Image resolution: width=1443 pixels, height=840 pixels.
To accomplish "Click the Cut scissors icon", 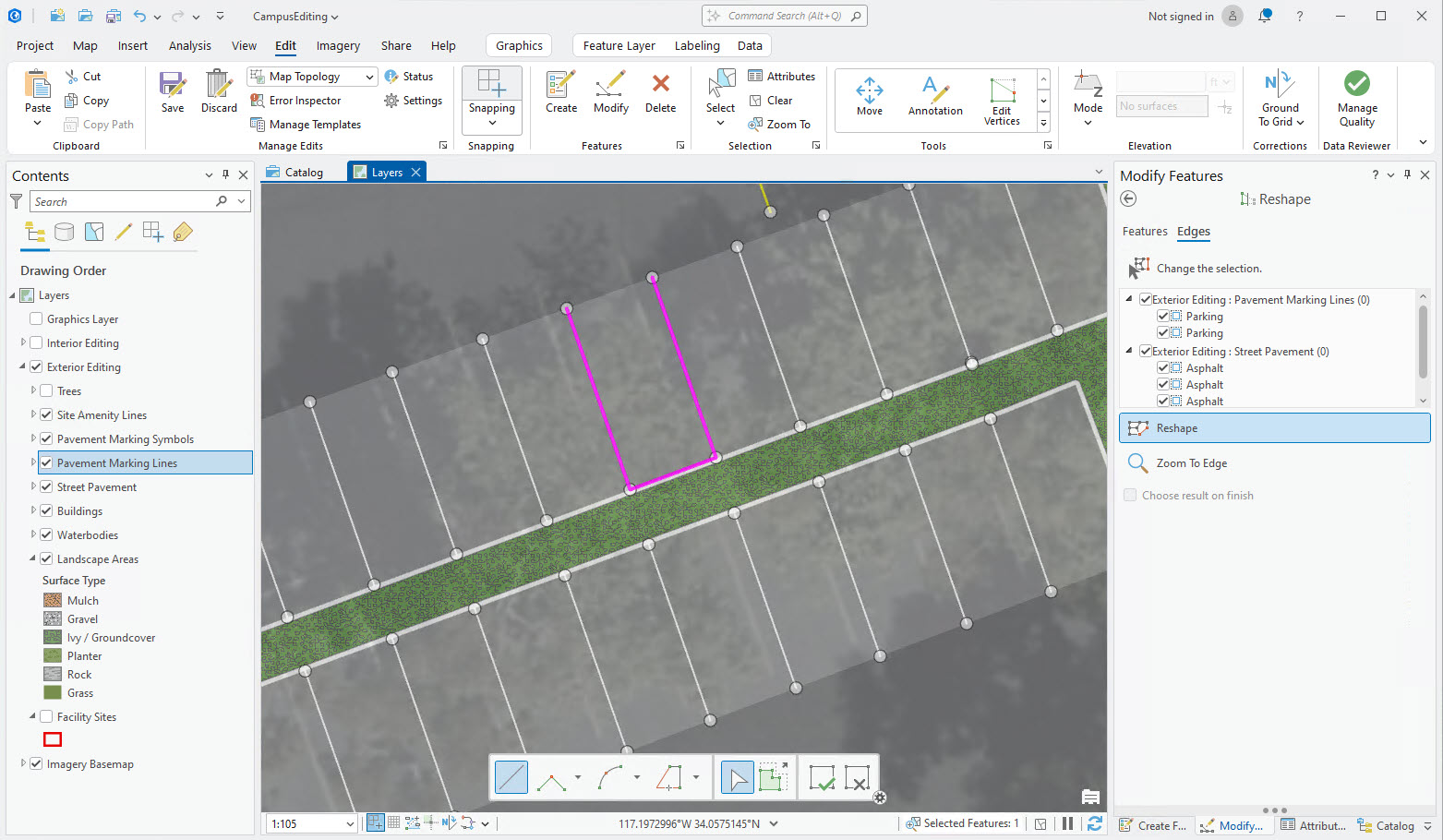I will [x=72, y=77].
